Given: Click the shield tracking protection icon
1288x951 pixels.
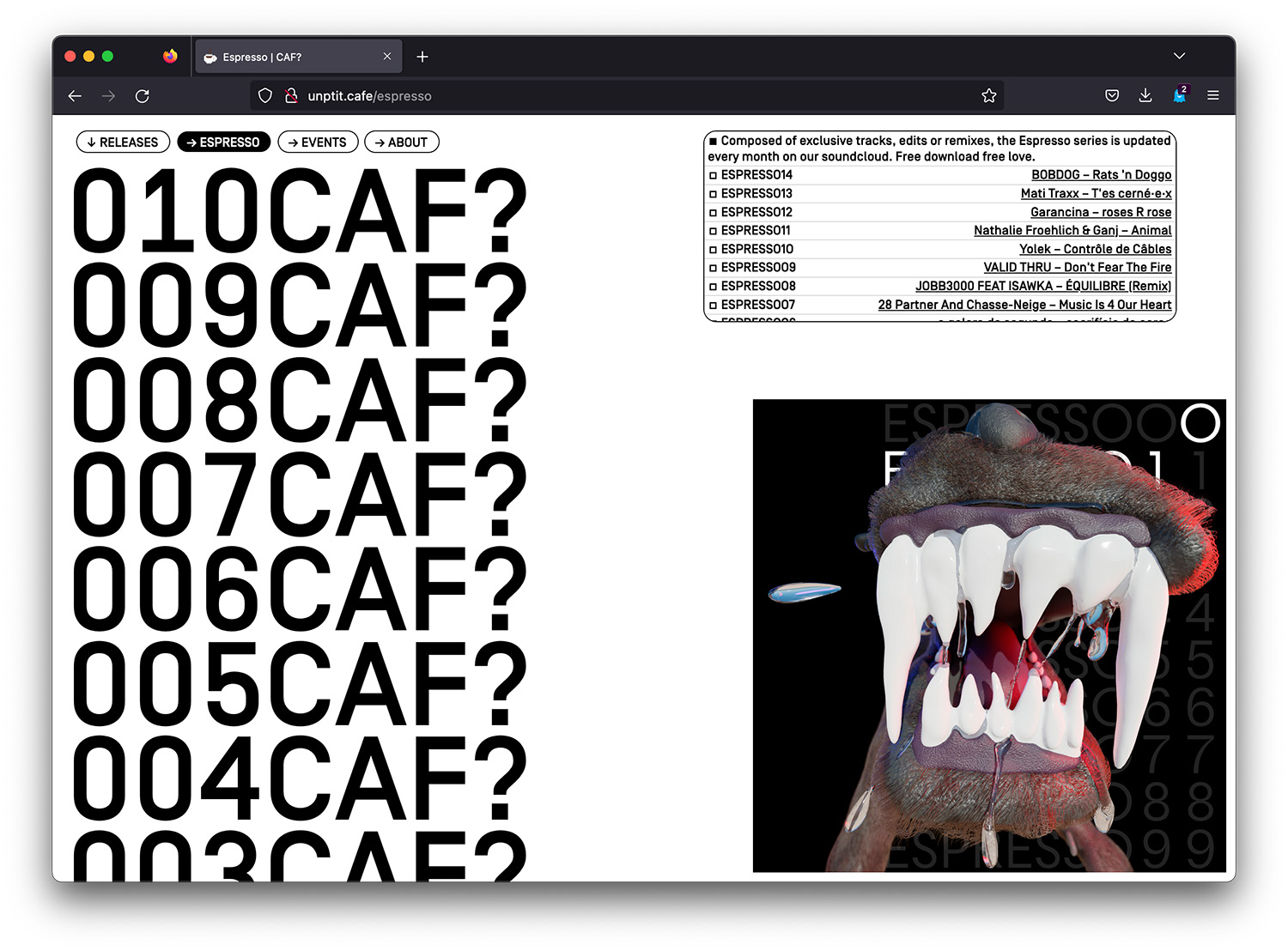Looking at the screenshot, I should (x=265, y=96).
